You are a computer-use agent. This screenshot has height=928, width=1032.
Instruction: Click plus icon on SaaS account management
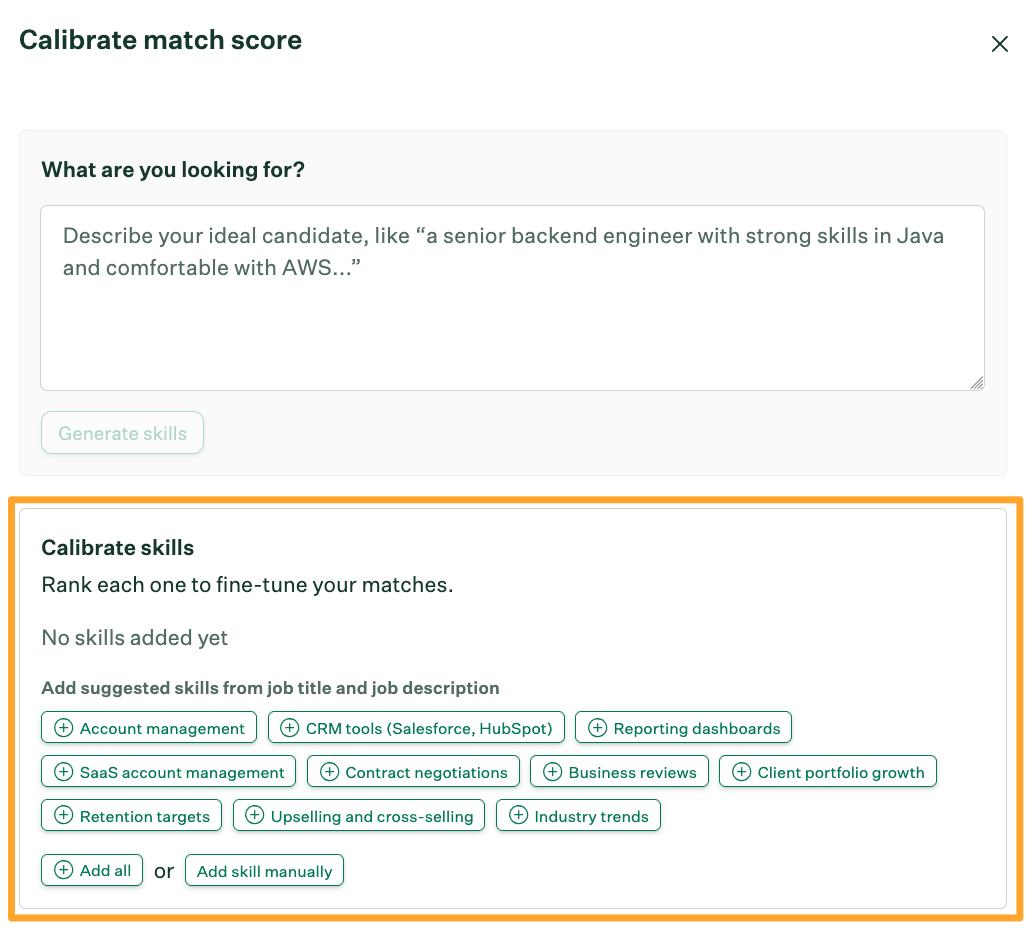(x=63, y=772)
